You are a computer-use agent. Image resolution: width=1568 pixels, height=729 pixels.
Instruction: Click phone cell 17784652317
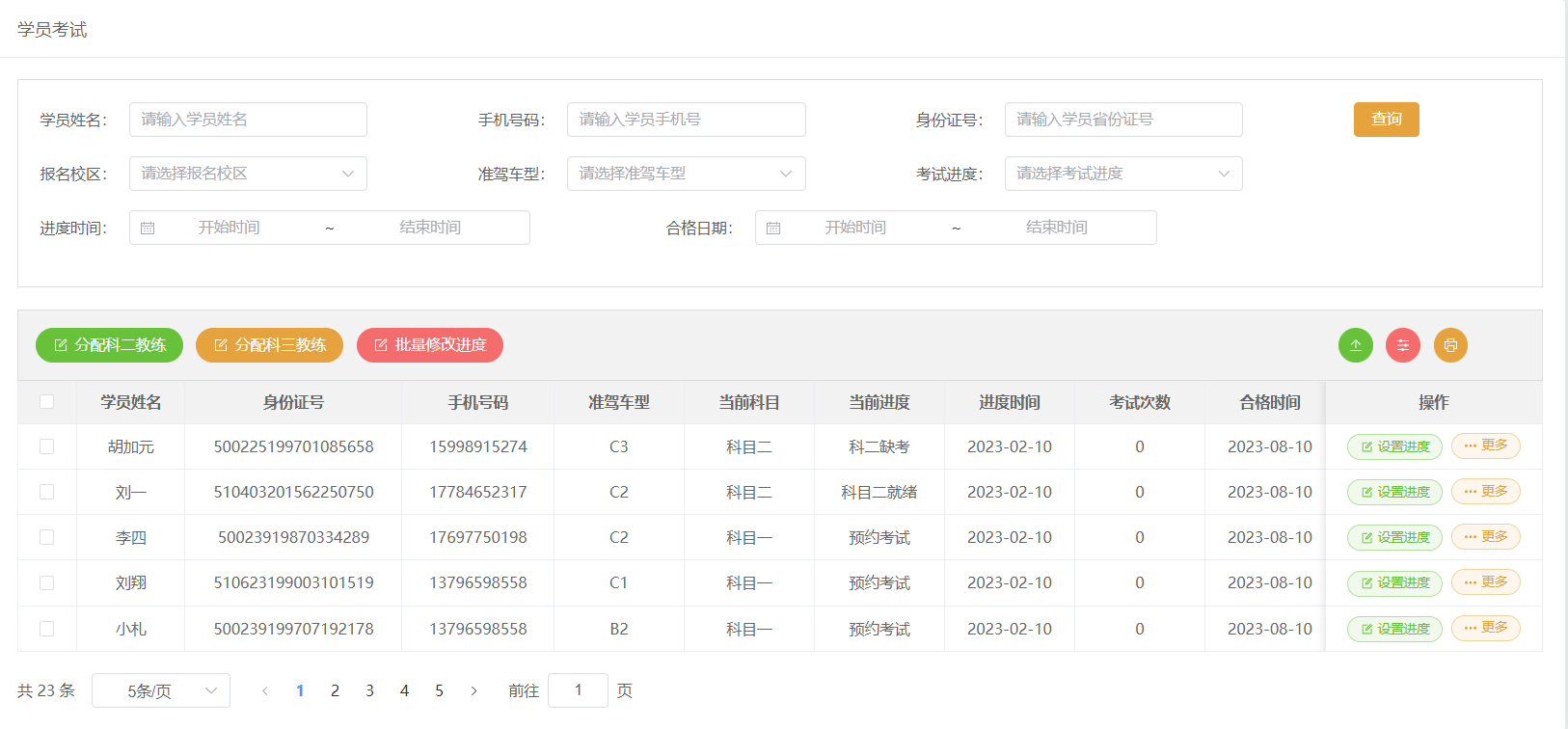tap(478, 492)
